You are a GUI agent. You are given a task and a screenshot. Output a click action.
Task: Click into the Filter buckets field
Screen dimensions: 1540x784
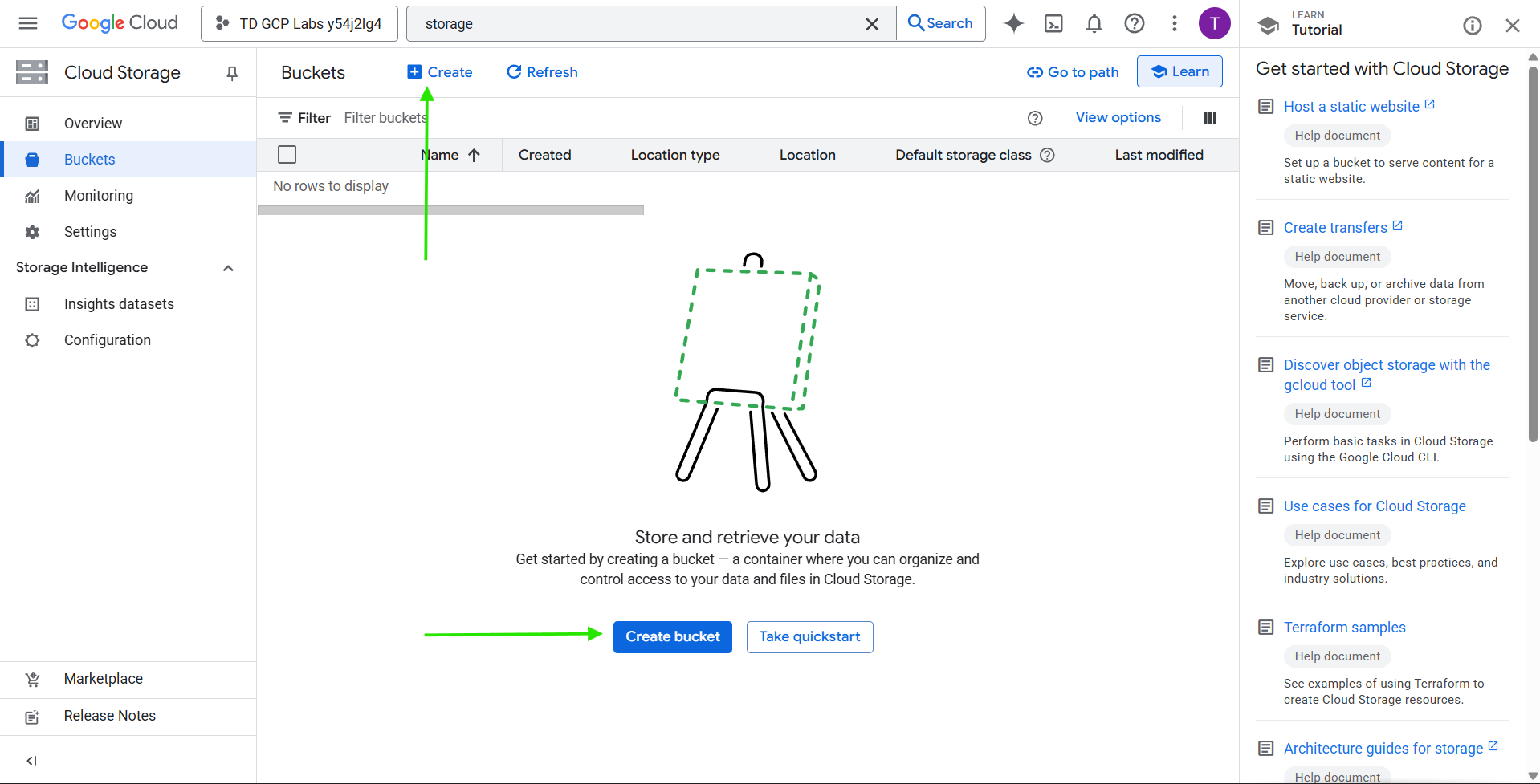(385, 118)
